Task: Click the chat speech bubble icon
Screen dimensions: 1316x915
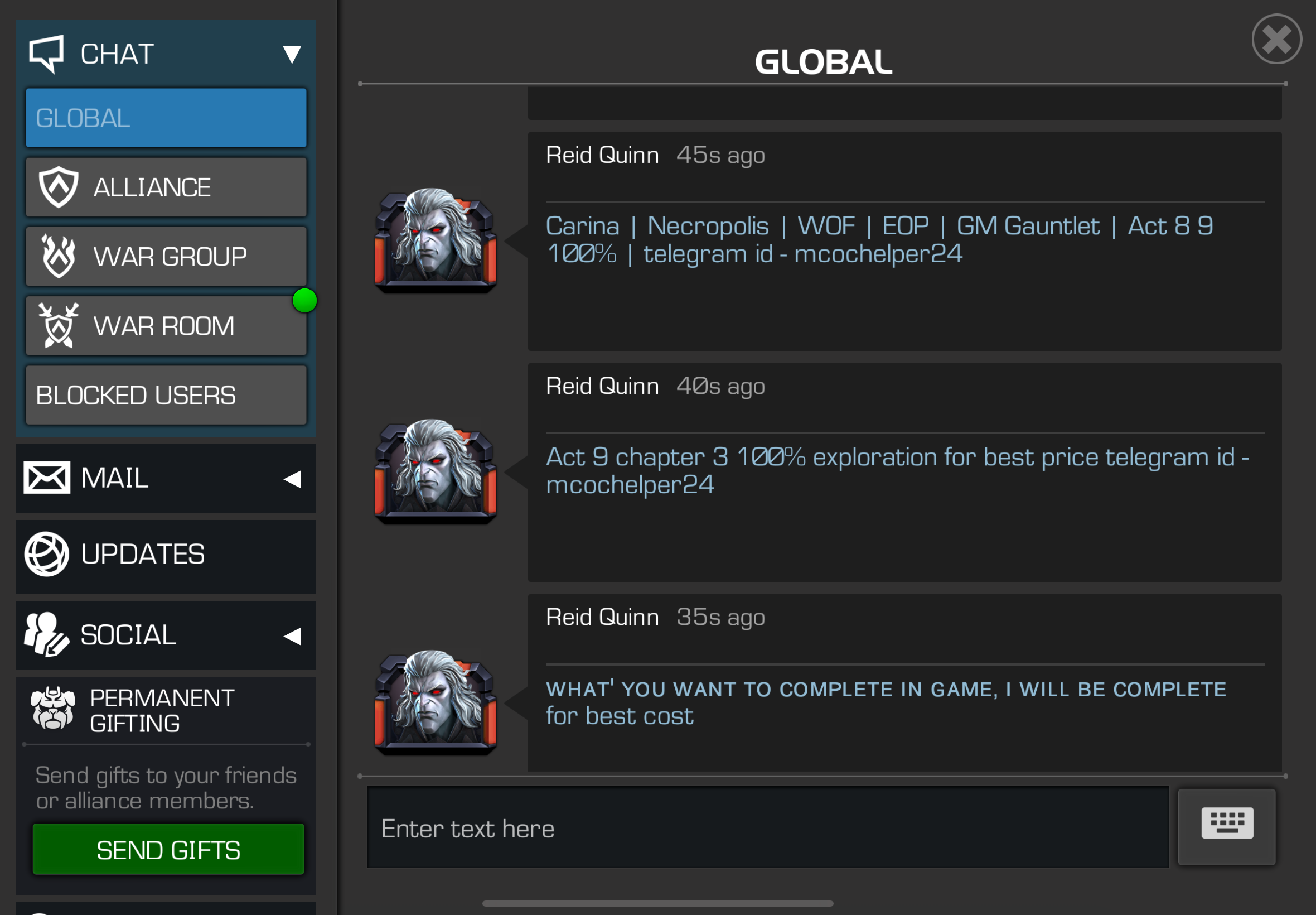Action: [46, 54]
